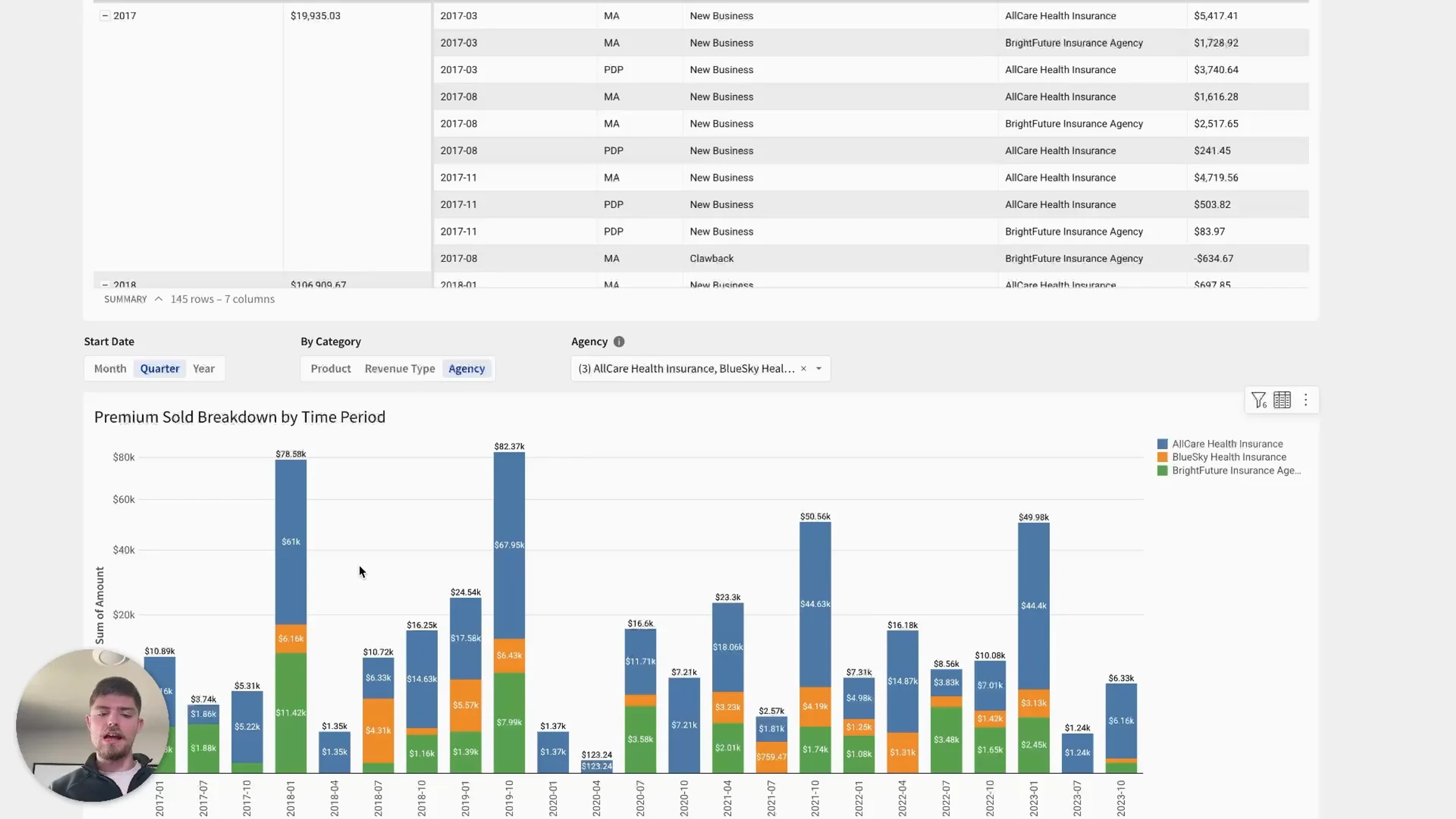Image resolution: width=1456 pixels, height=819 pixels.
Task: Collapse the 2018 row group
Action: [105, 284]
